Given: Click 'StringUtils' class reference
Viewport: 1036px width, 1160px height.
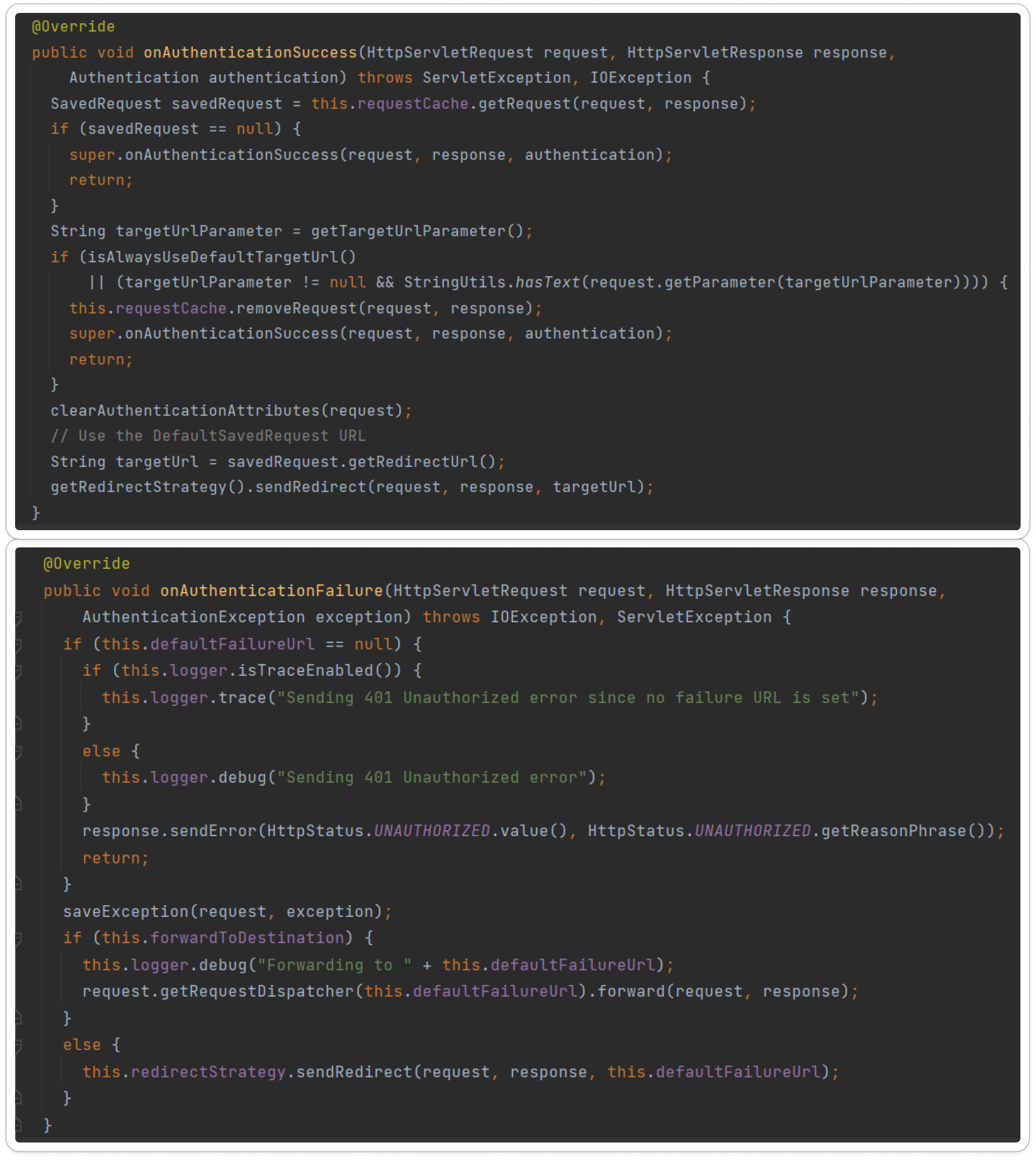Looking at the screenshot, I should coord(455,283).
